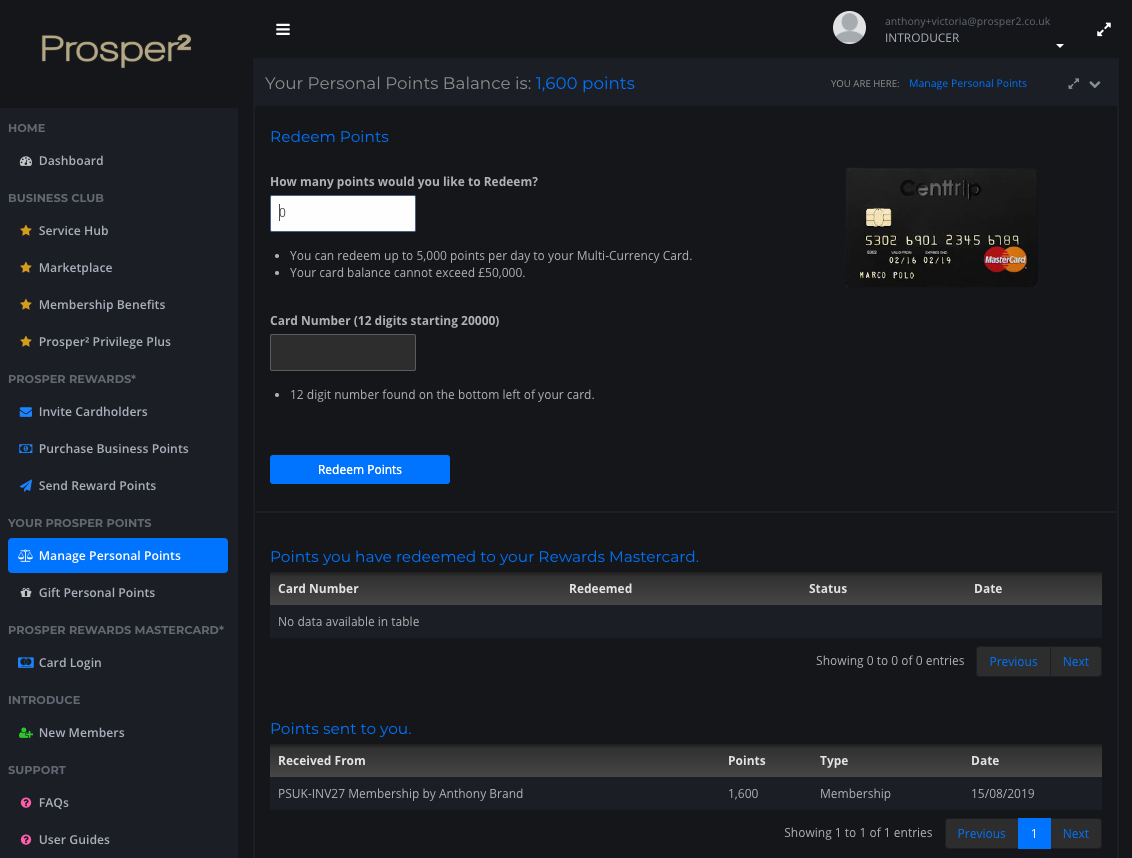
Task: Sort by Points column header
Action: [746, 760]
